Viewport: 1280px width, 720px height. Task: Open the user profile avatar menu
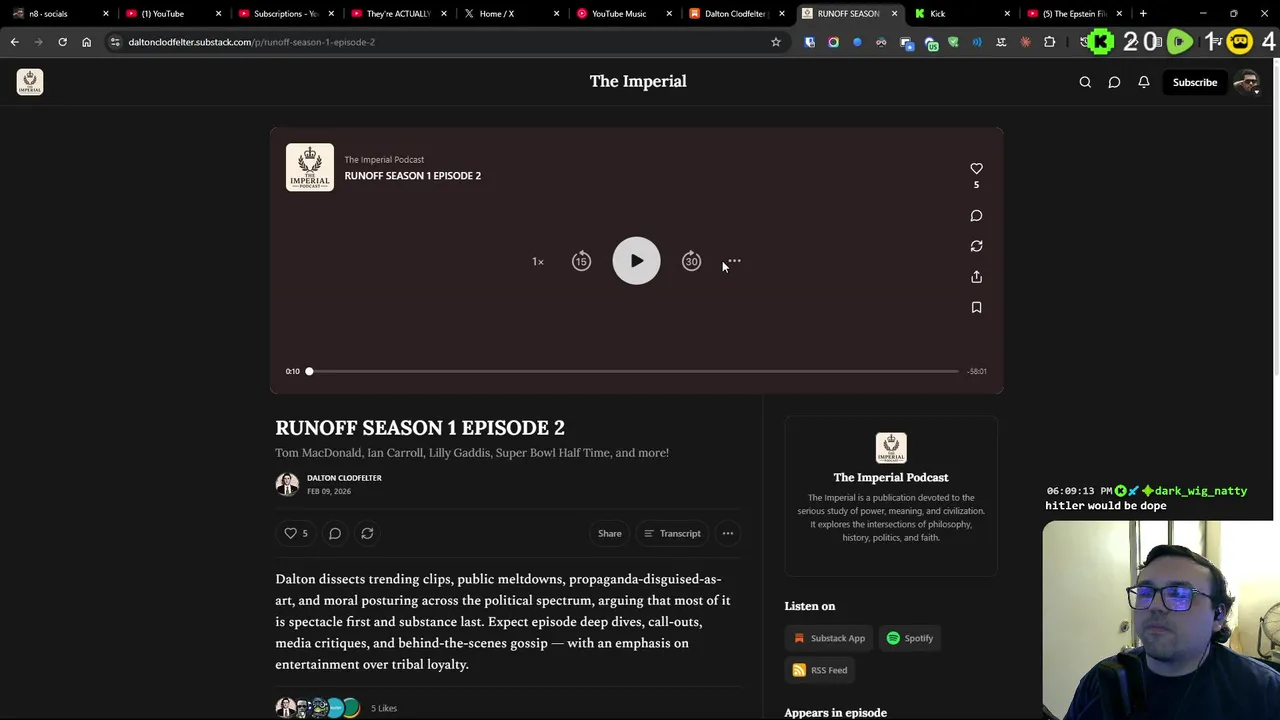coord(1246,82)
